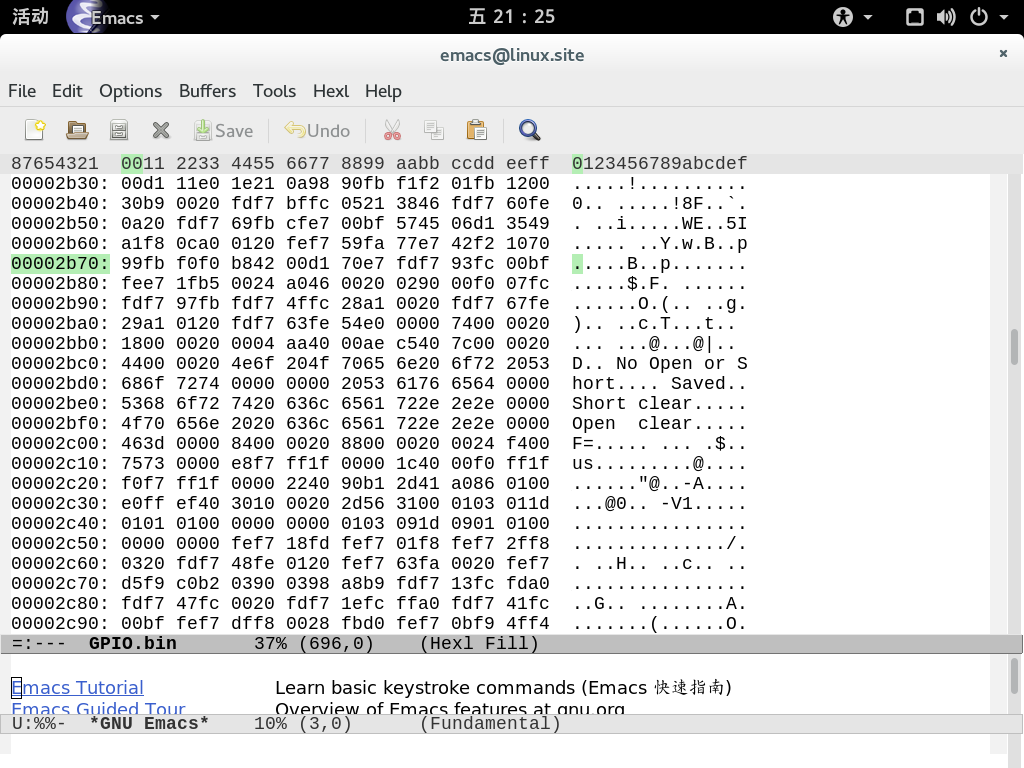Open the Edit menu
The image size is (1024, 768).
click(67, 91)
